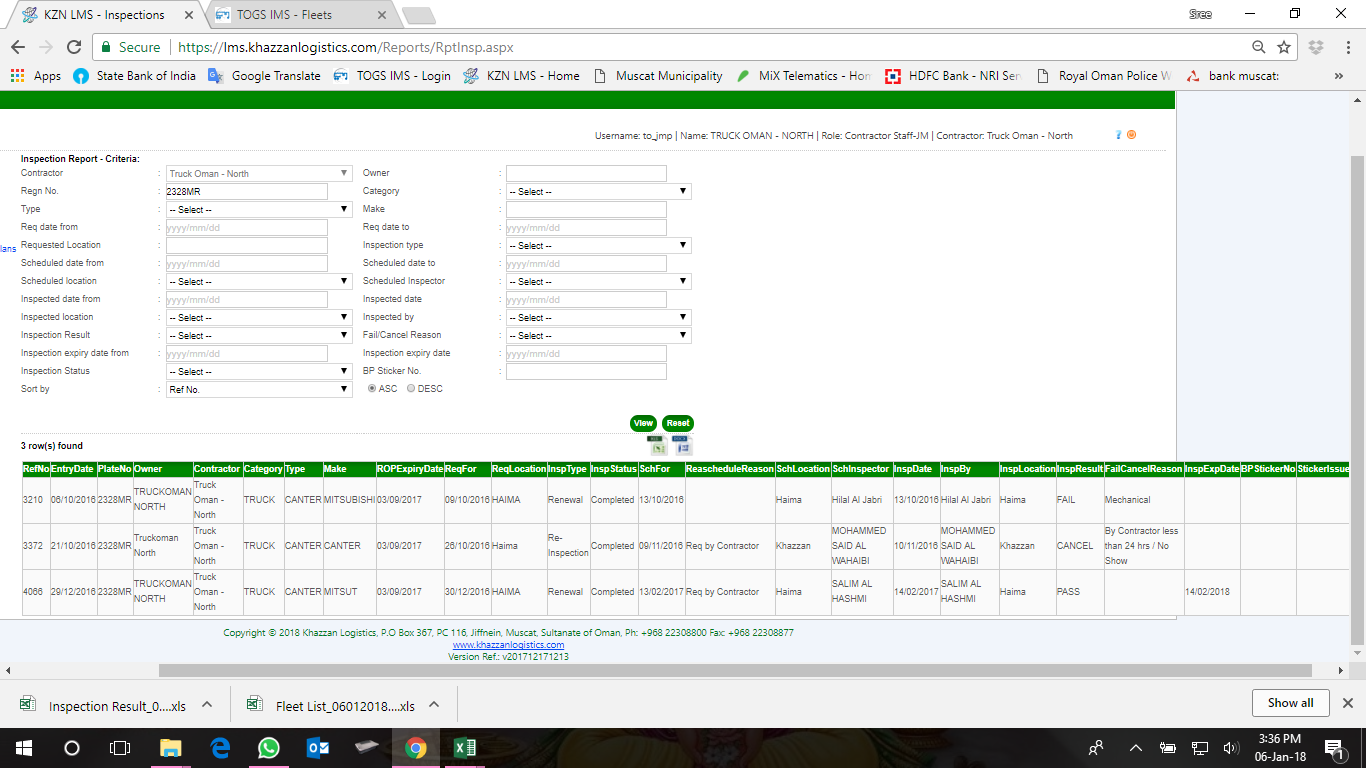Open the KZN LMS - Home bookmark

pyautogui.click(x=521, y=76)
